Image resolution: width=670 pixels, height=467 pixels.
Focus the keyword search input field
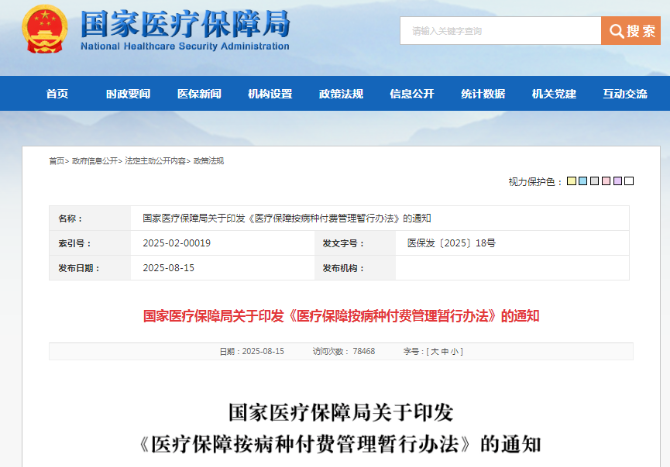(500, 31)
